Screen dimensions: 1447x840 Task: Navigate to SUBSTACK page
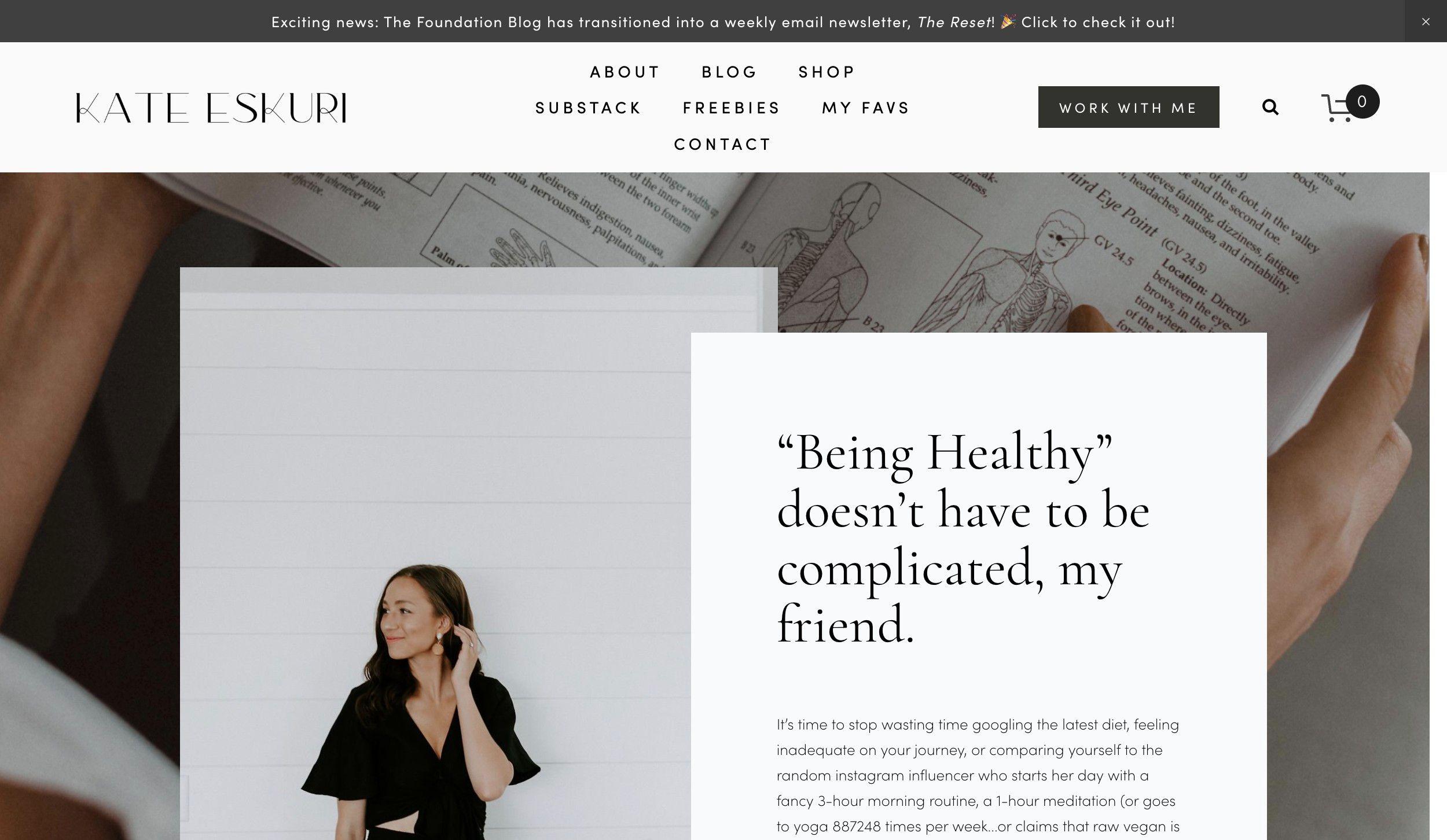point(589,107)
